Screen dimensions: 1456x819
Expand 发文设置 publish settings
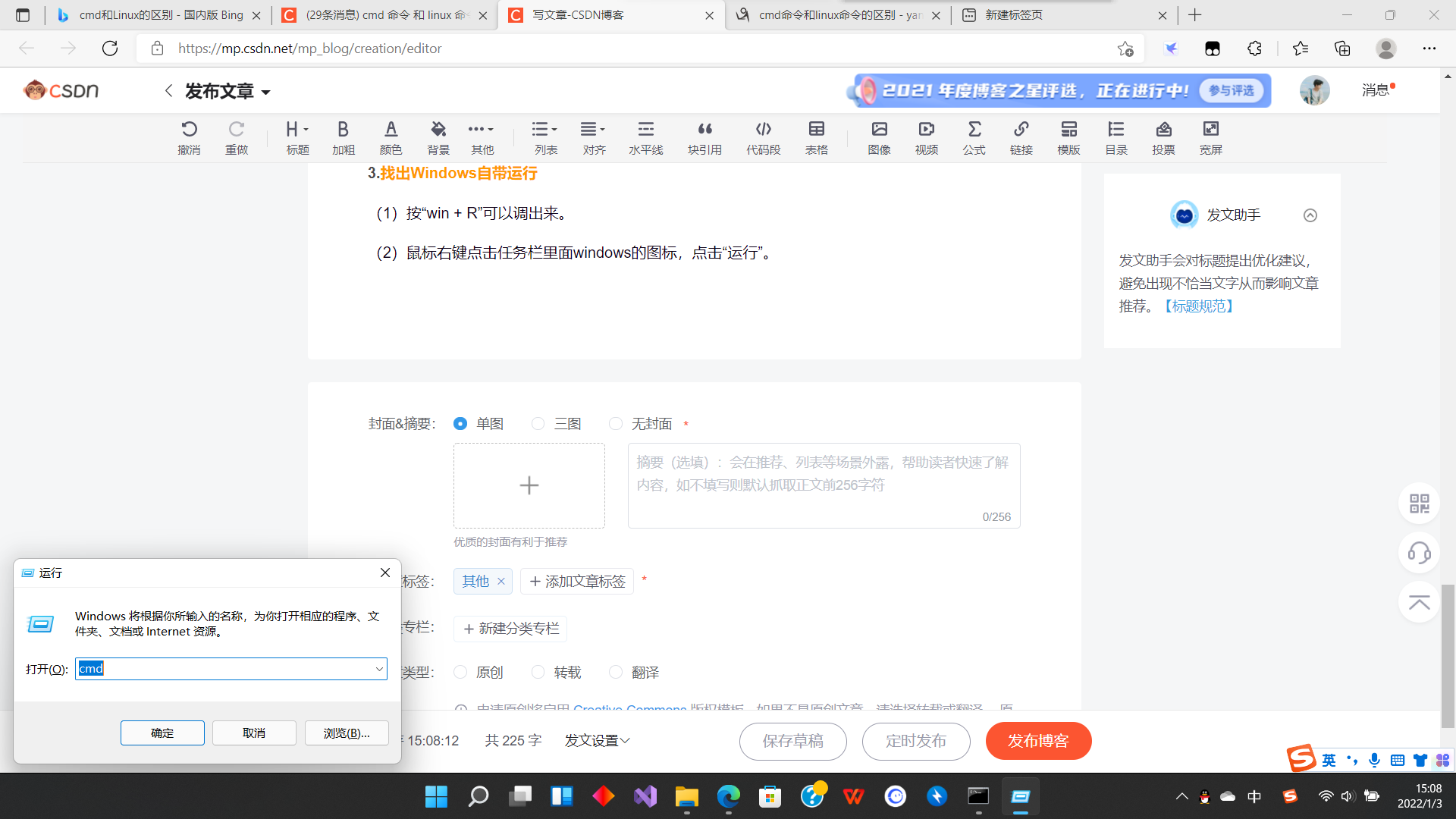click(x=597, y=741)
